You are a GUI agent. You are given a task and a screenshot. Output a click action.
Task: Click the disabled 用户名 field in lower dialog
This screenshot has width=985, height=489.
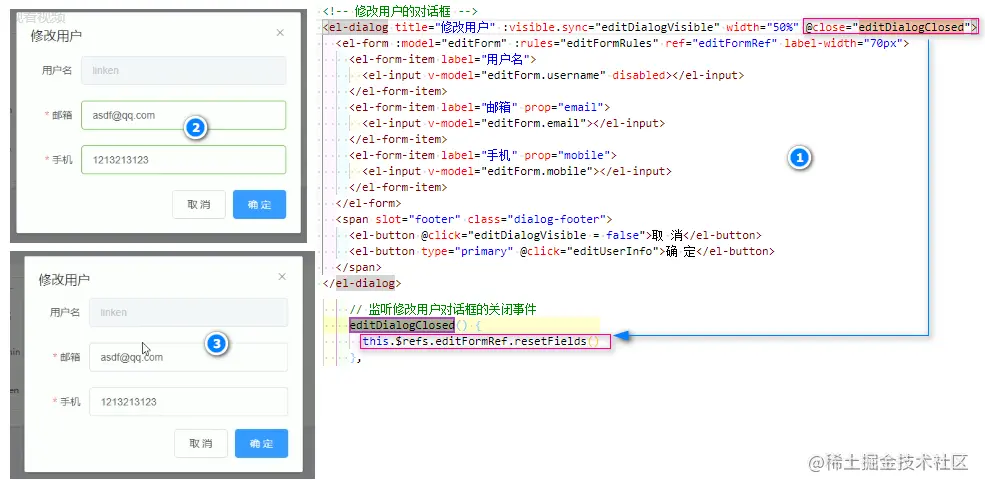pos(188,312)
